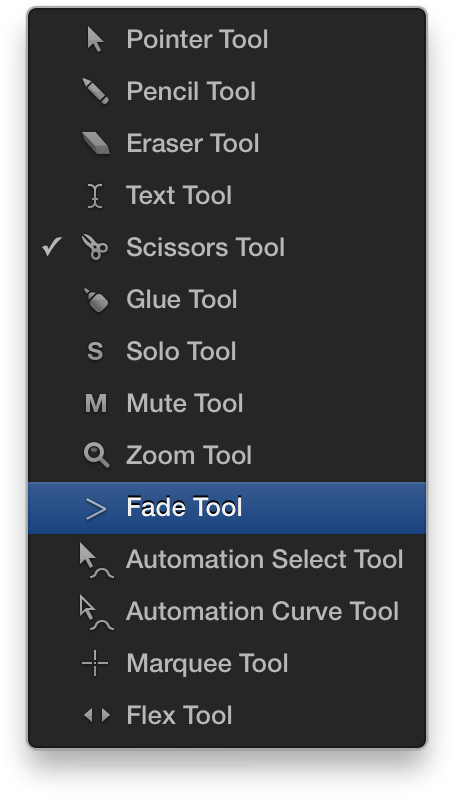This screenshot has height=796, width=454.
Task: Pick the Eraser Tool icon
Action: pos(95,143)
